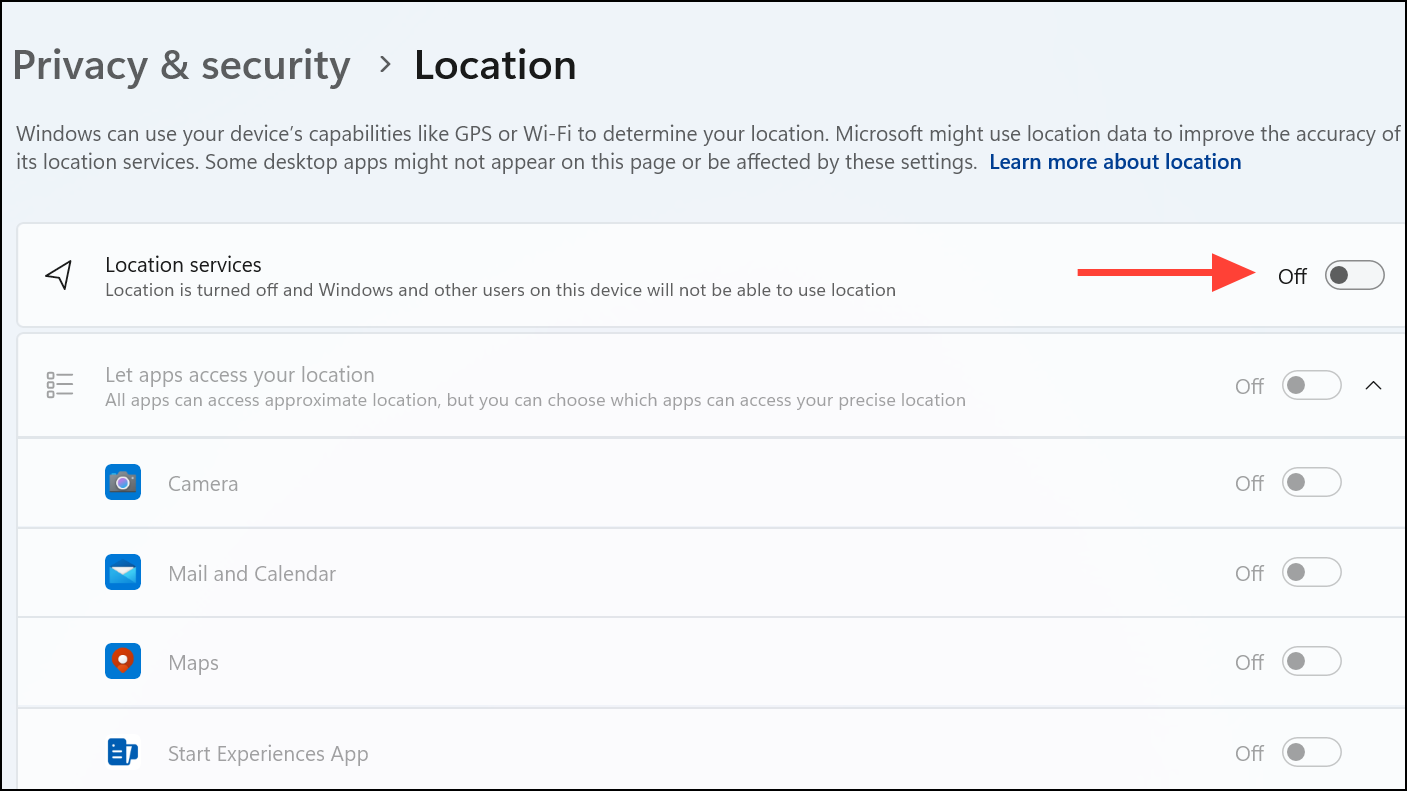
Task: Toggle Let apps access your location switch
Action: (1311, 385)
